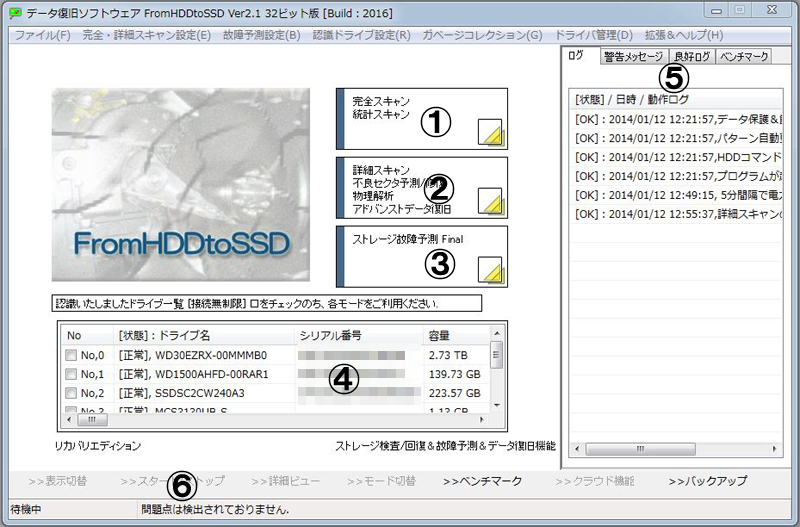Click the 待機中 status bar text

point(26,509)
